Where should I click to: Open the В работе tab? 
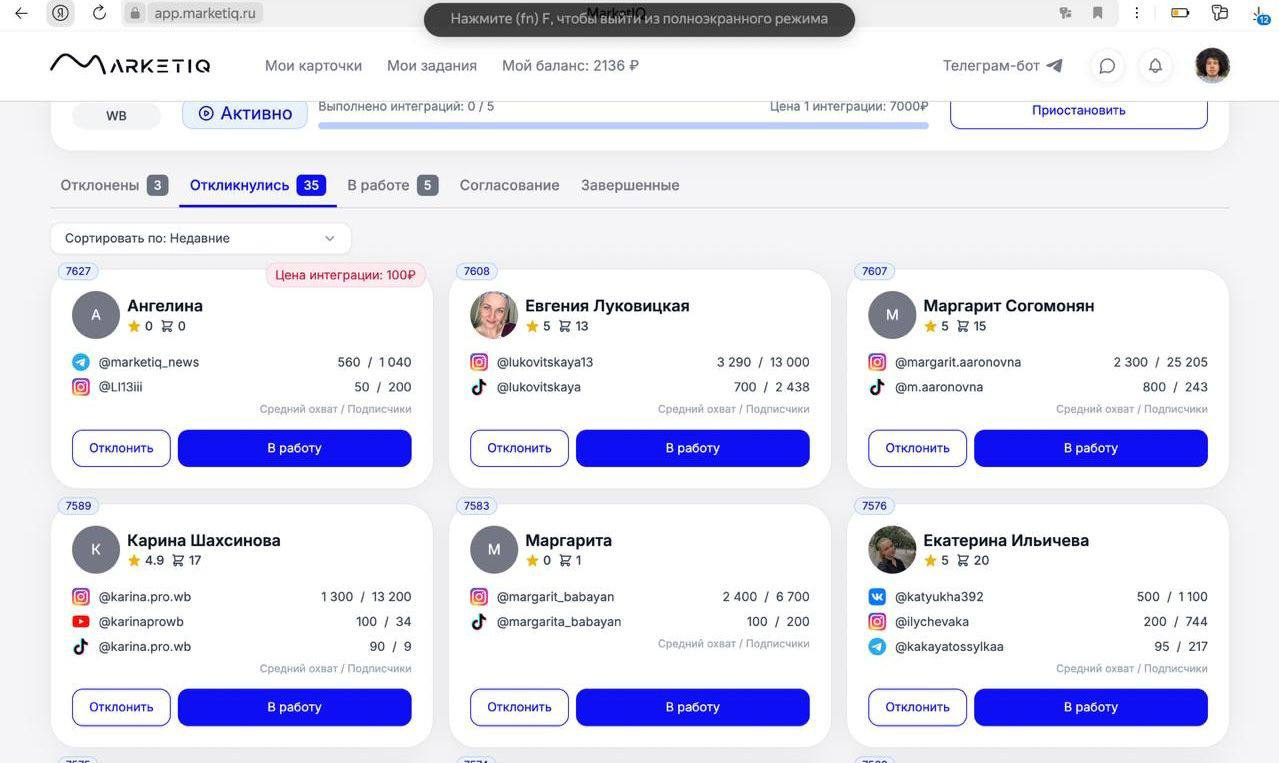pos(392,185)
